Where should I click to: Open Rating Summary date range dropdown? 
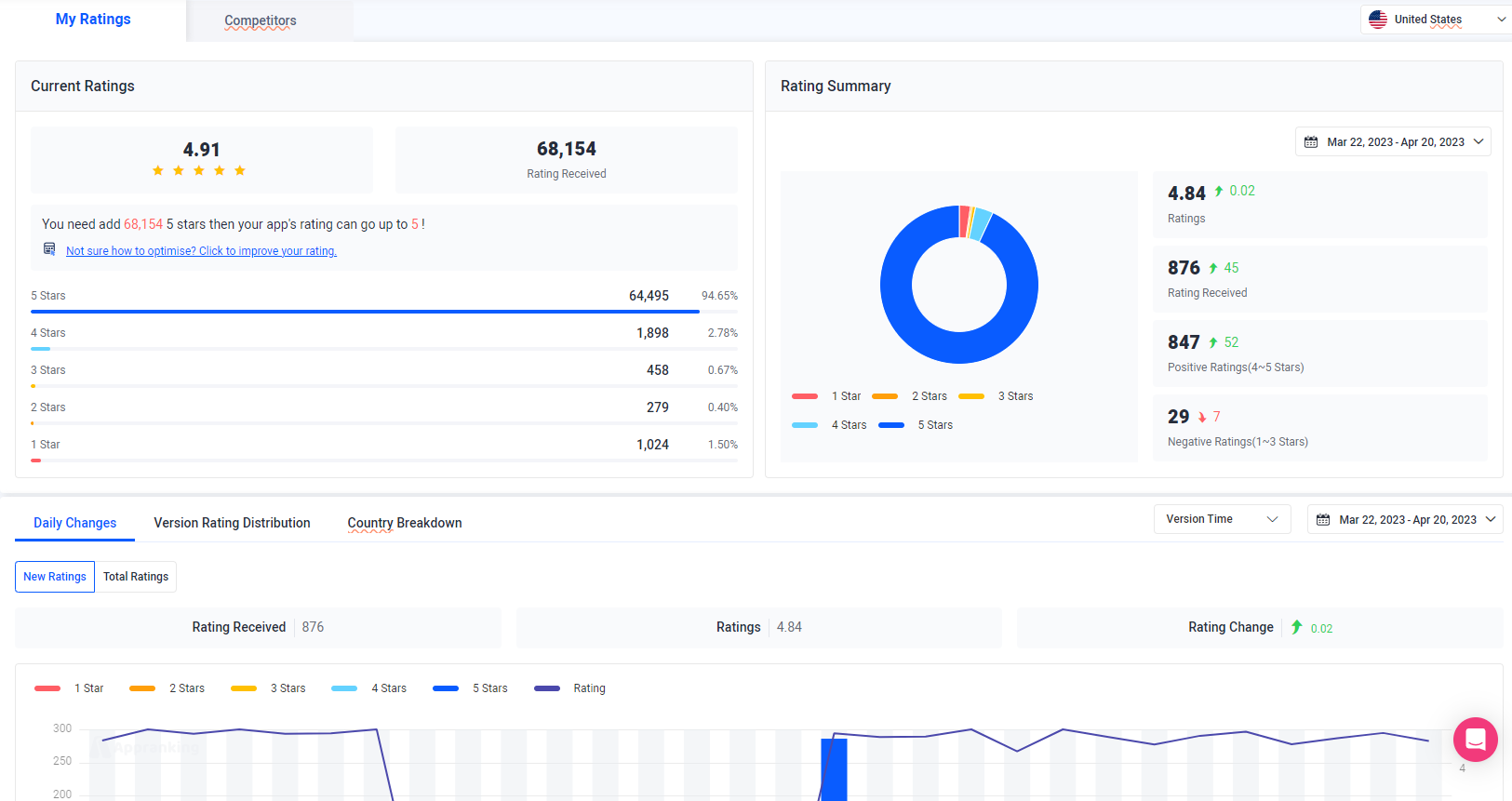click(x=1393, y=141)
